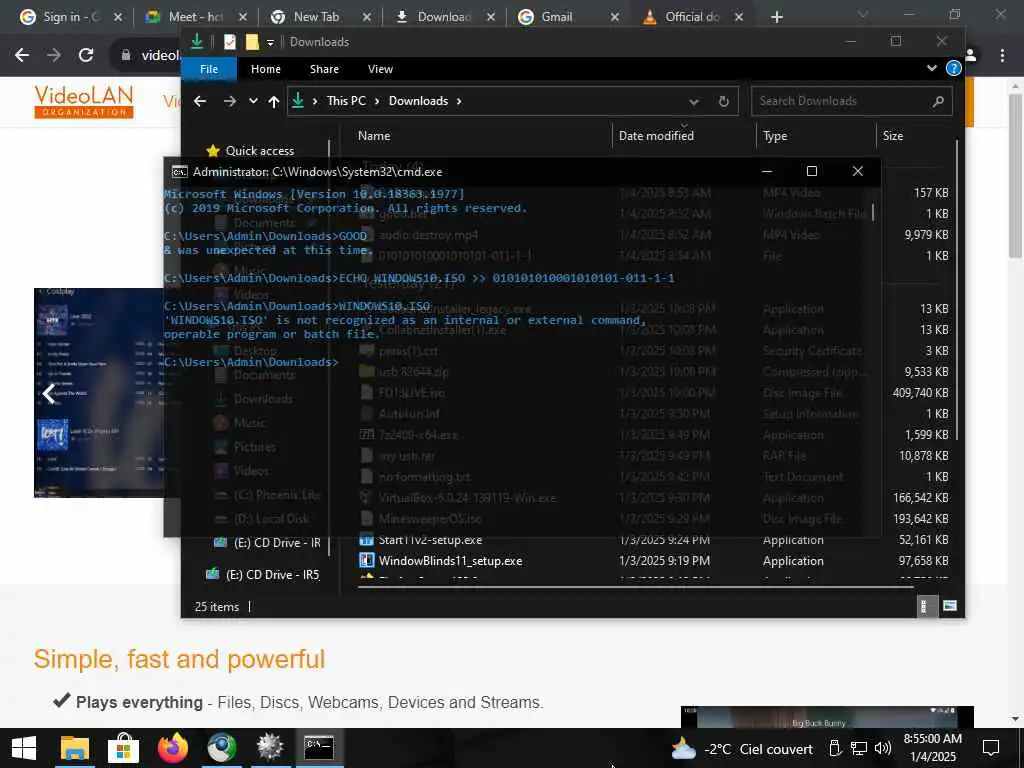The image size is (1024, 768).
Task: Open network icon in system tray
Action: click(x=858, y=749)
